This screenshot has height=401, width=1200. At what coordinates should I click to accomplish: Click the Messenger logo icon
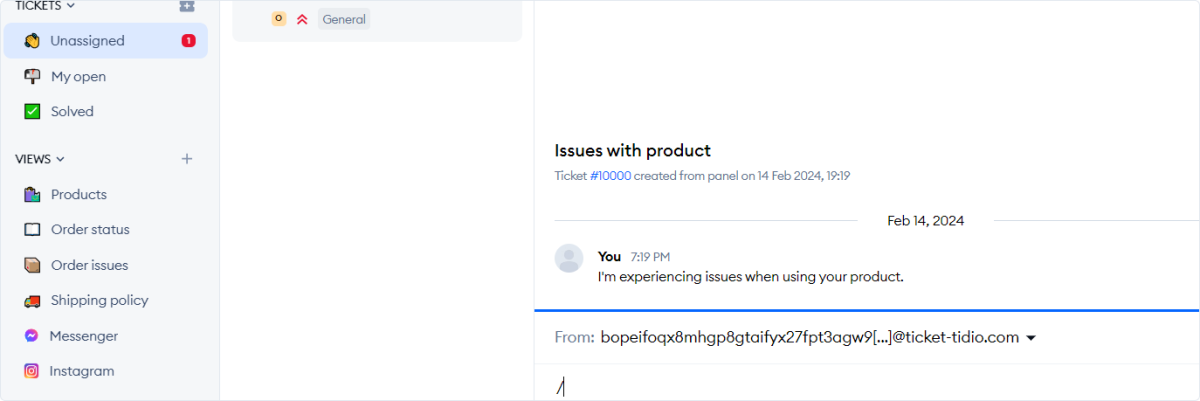click(32, 336)
